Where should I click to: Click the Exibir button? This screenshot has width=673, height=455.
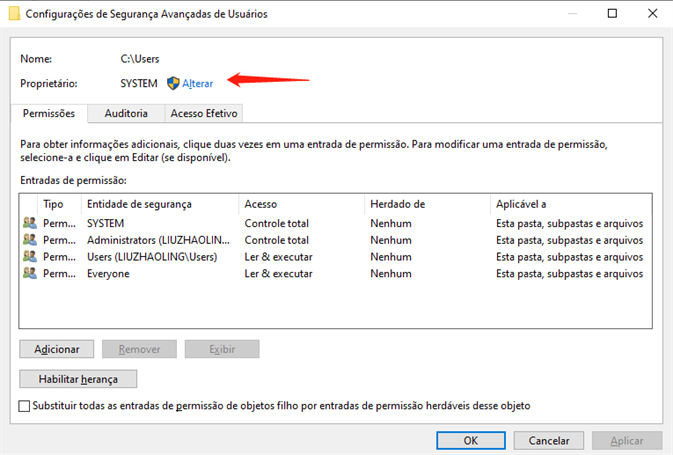pos(222,349)
